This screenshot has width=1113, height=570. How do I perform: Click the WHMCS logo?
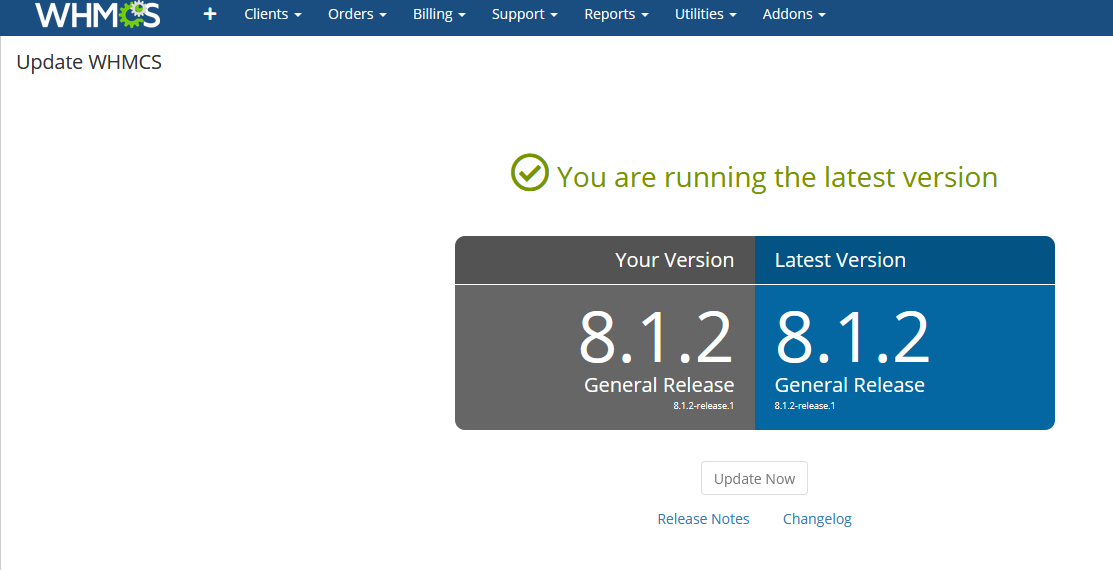click(98, 15)
